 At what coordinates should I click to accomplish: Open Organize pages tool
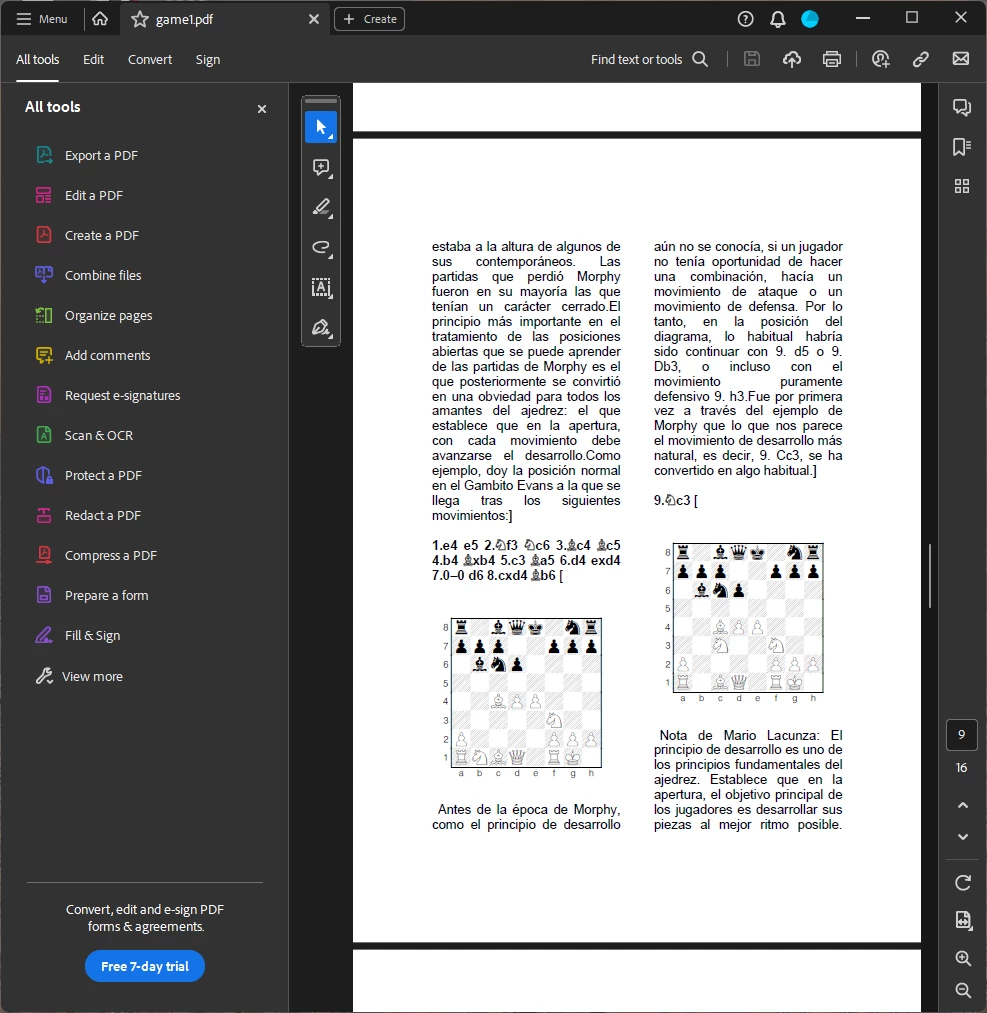pos(94,316)
